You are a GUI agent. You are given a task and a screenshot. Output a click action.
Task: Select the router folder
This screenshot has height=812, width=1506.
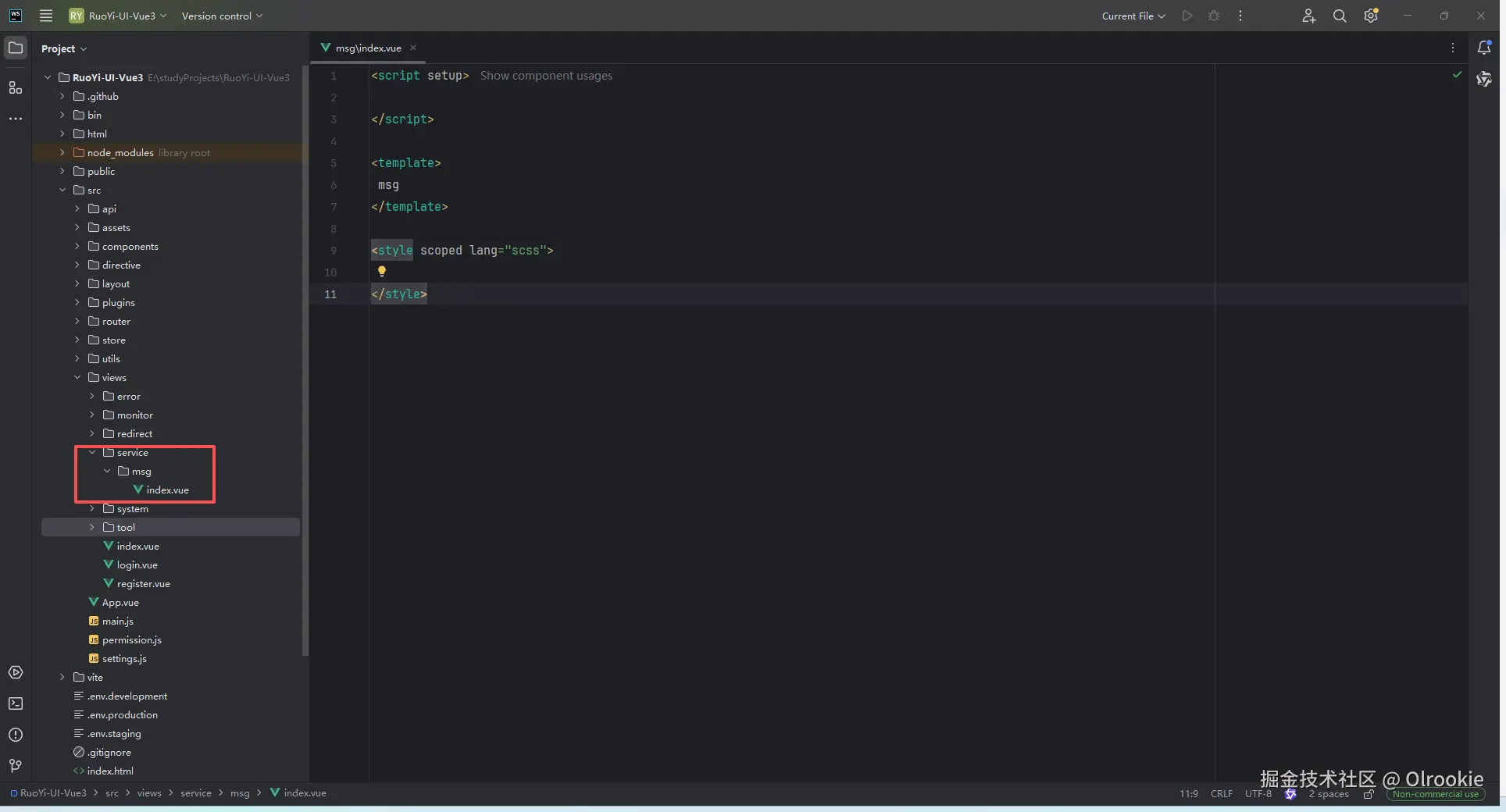pos(116,321)
